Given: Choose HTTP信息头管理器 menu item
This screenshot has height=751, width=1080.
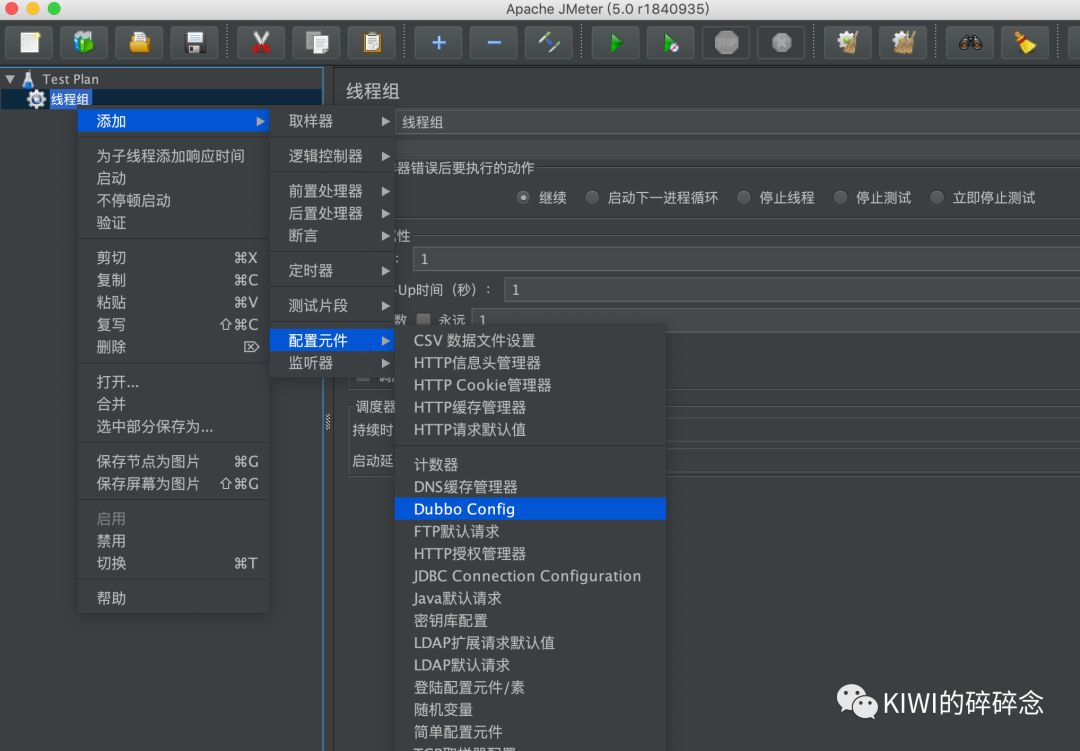Looking at the screenshot, I should click(530, 363).
